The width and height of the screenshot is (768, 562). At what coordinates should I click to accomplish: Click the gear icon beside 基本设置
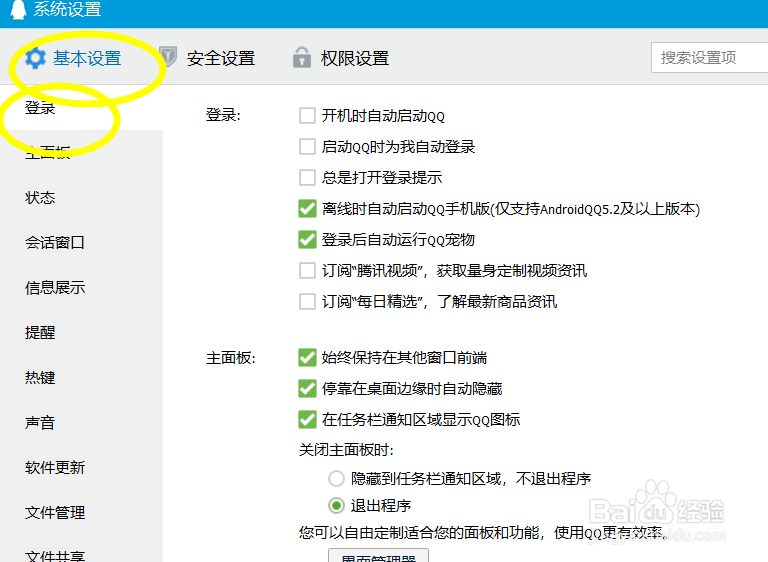tap(35, 58)
